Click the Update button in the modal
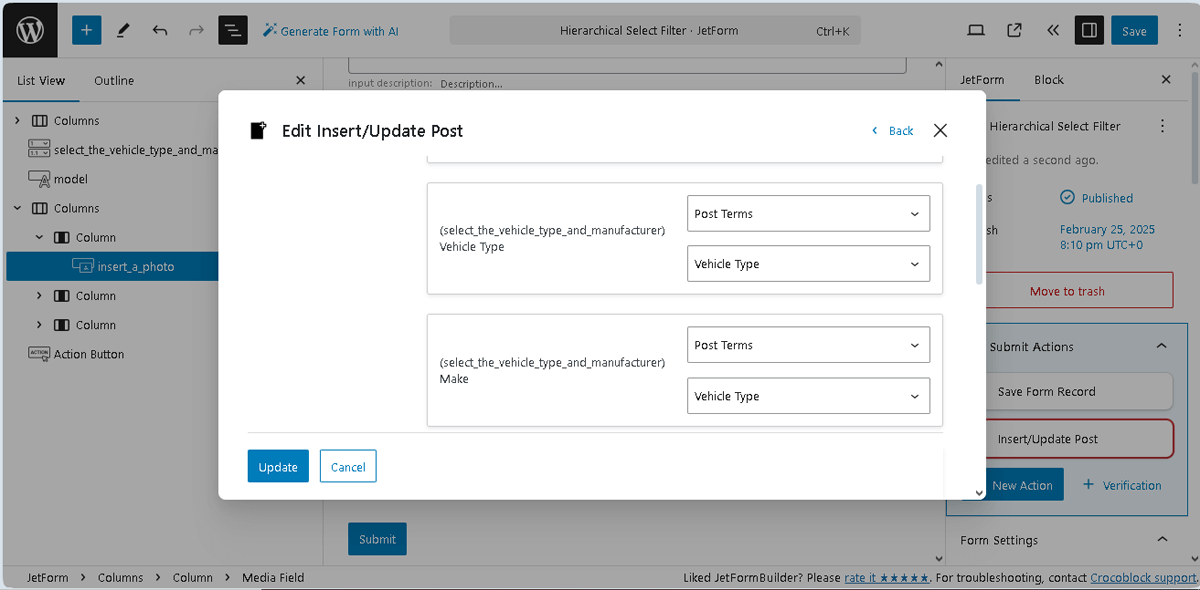Viewport: 1200px width, 590px height. (277, 466)
